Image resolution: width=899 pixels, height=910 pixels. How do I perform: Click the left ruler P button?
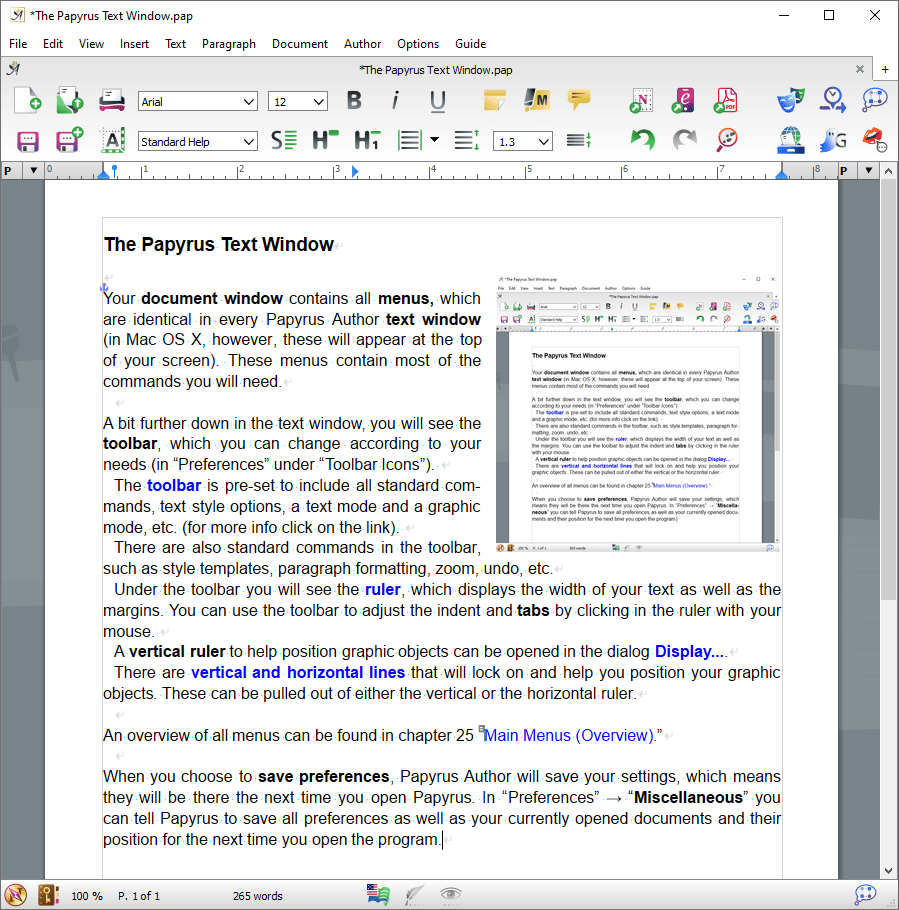click(8, 171)
